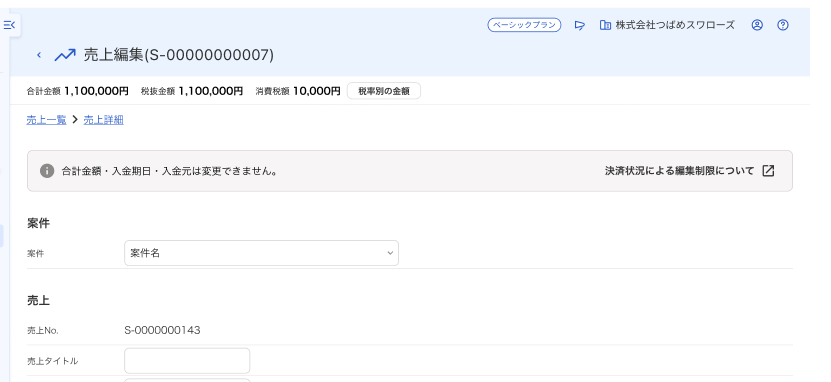Click the info icon in notice banner
The image size is (831, 382).
pyautogui.click(x=47, y=171)
